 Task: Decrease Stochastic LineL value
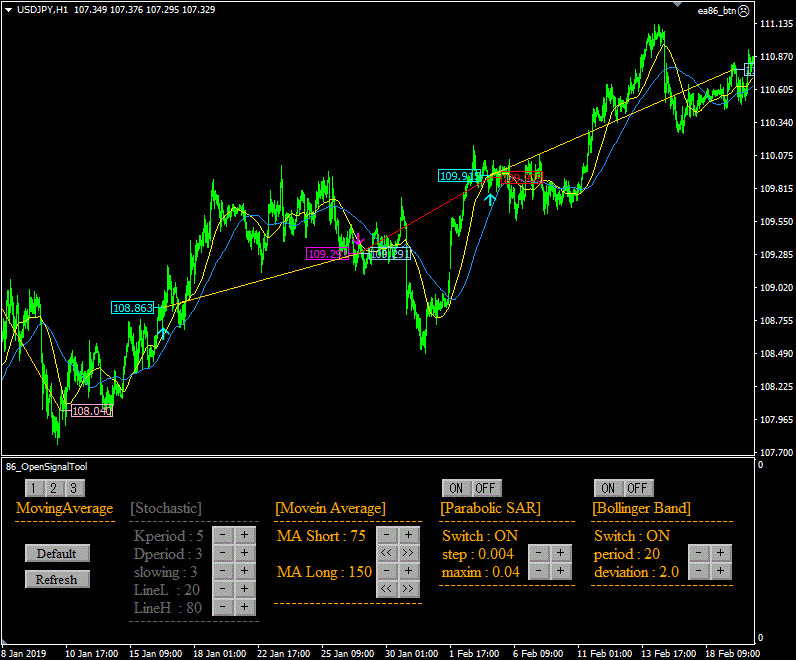(223, 589)
